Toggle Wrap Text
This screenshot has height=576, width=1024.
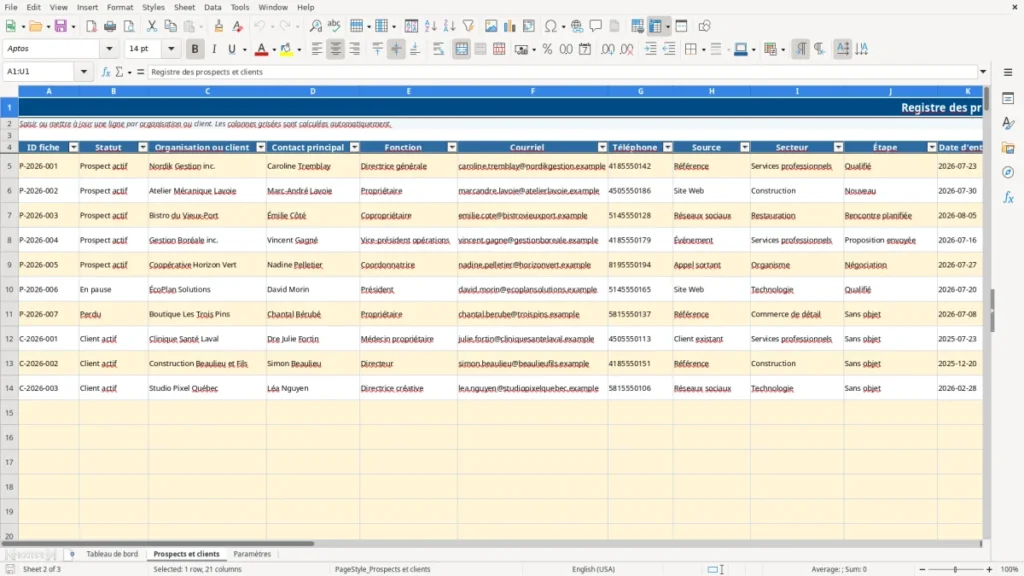(438, 49)
